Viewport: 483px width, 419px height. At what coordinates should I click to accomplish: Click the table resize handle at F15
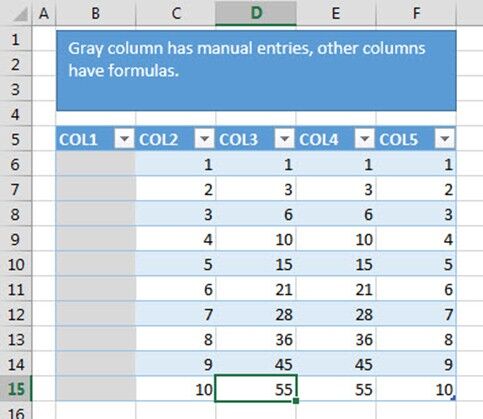coord(453,398)
